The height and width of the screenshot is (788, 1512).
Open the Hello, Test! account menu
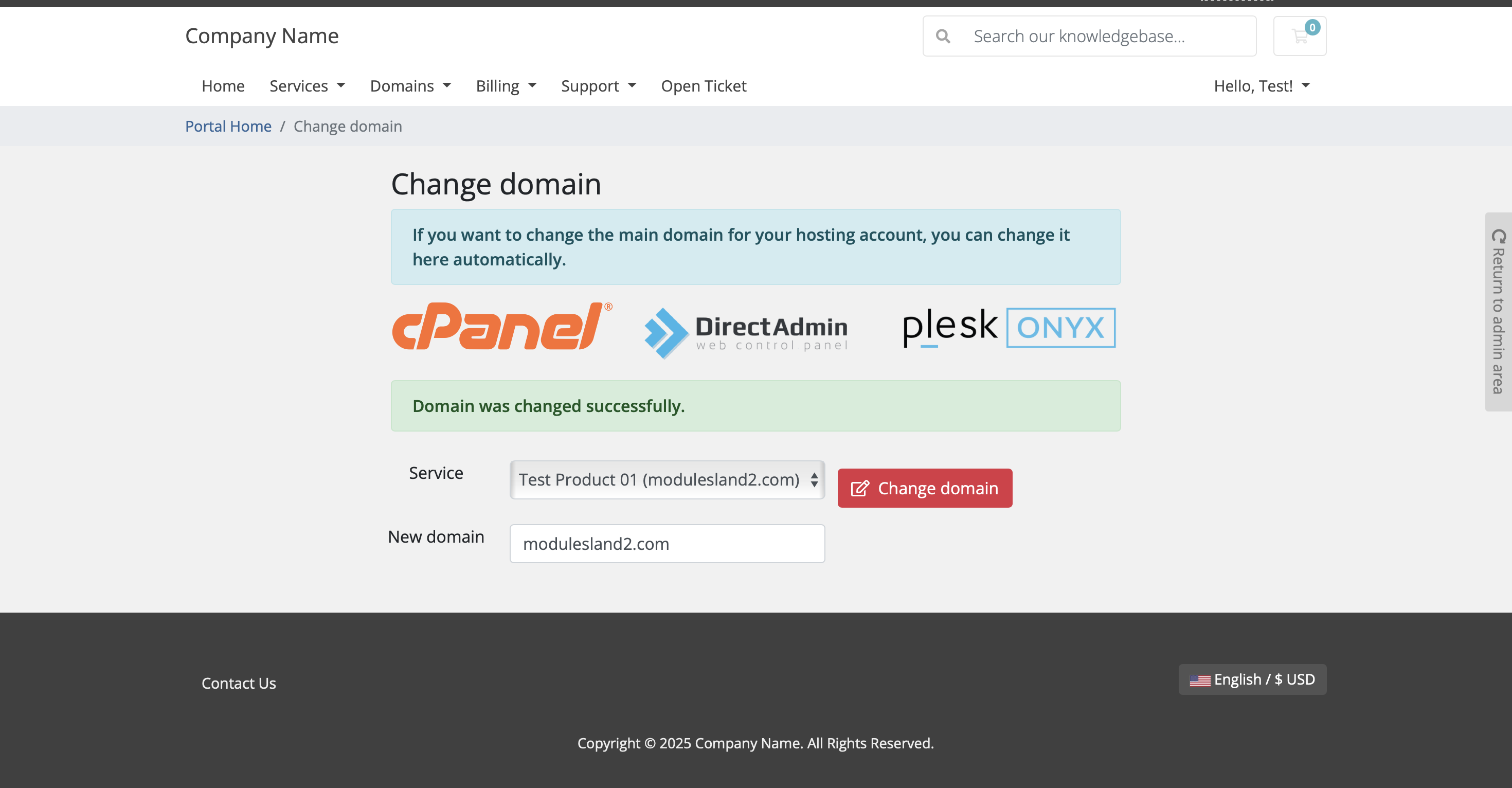(x=1262, y=86)
